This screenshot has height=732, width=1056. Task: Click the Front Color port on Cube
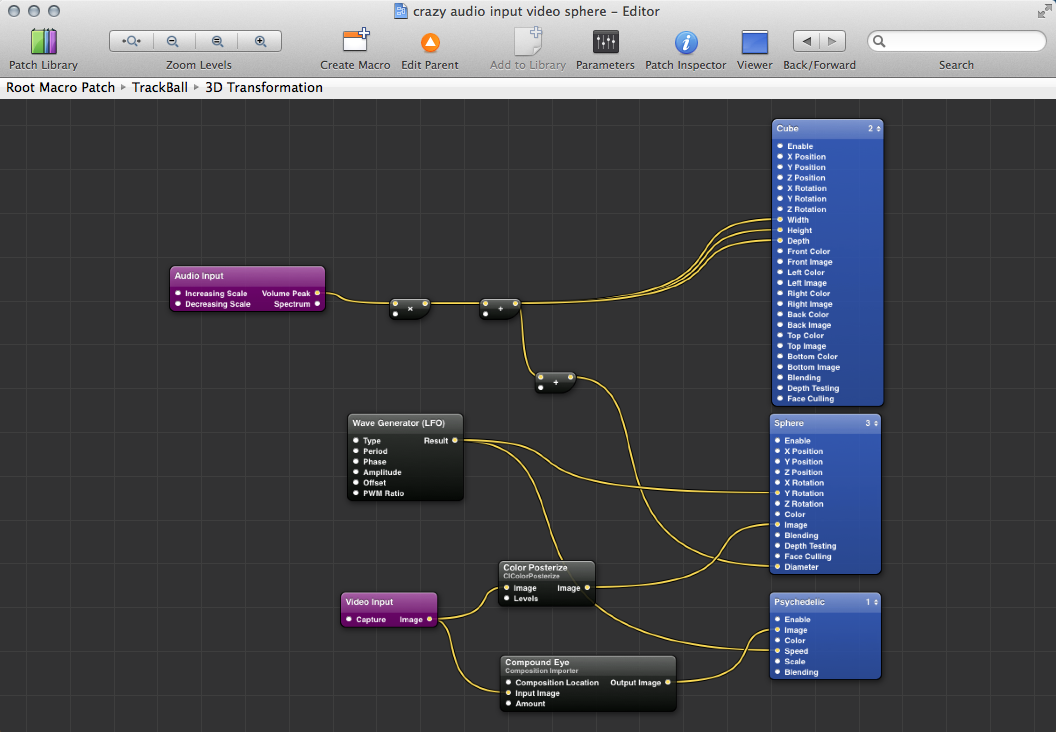pos(780,252)
